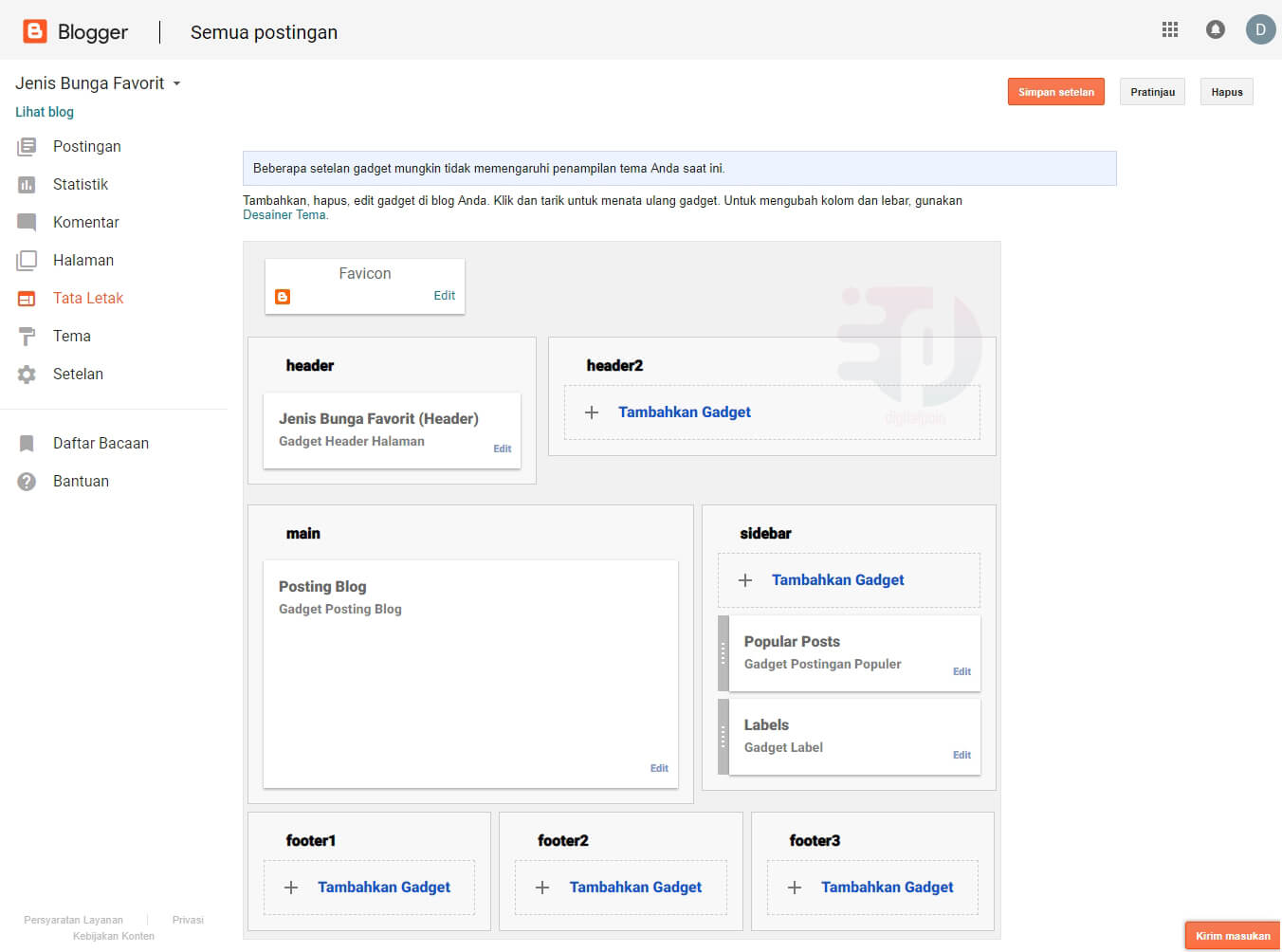The height and width of the screenshot is (952, 1282).
Task: Click the Hapus button
Action: pos(1227,92)
